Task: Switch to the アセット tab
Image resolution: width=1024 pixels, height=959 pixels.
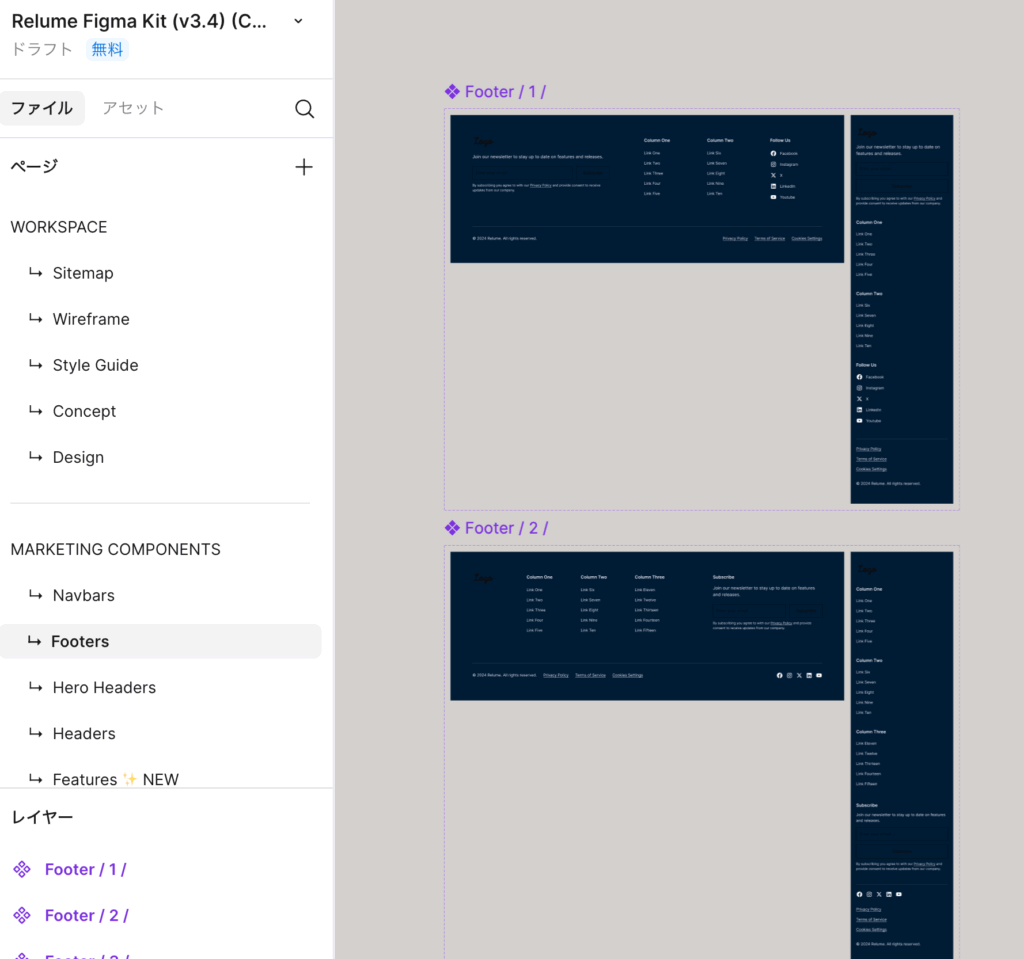Action: (x=133, y=108)
